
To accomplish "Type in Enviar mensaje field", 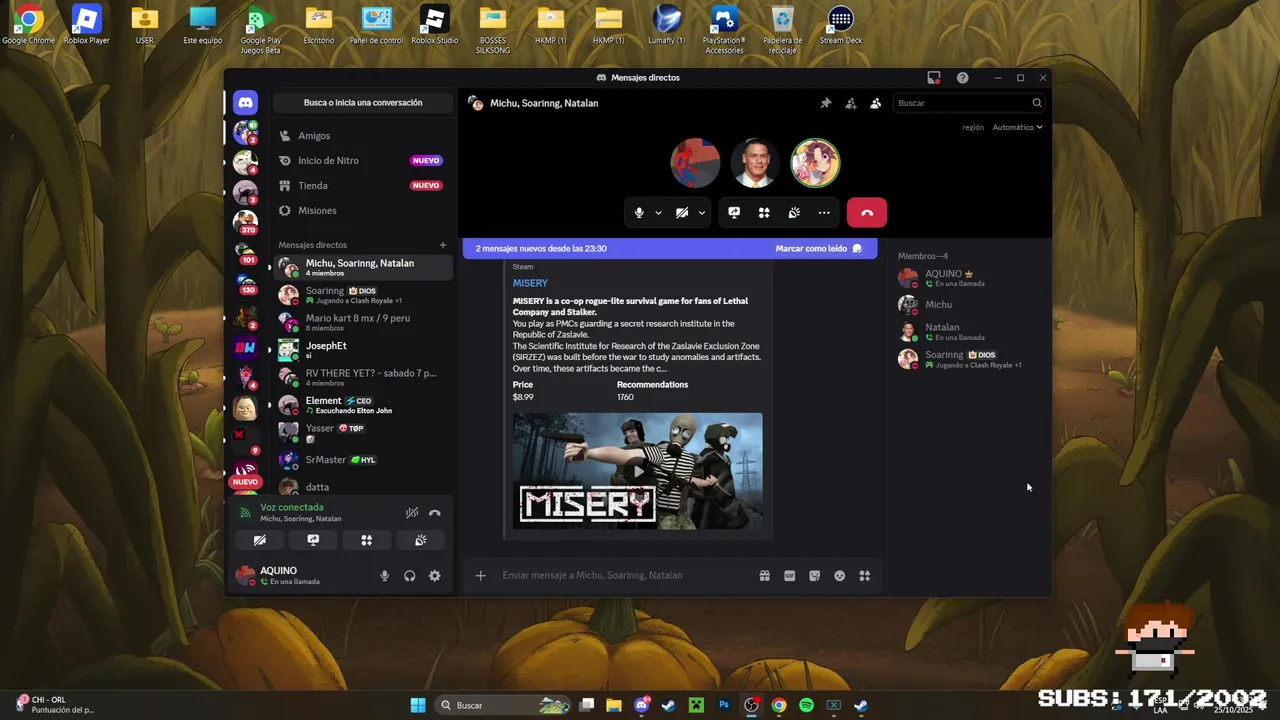I will tap(625, 575).
